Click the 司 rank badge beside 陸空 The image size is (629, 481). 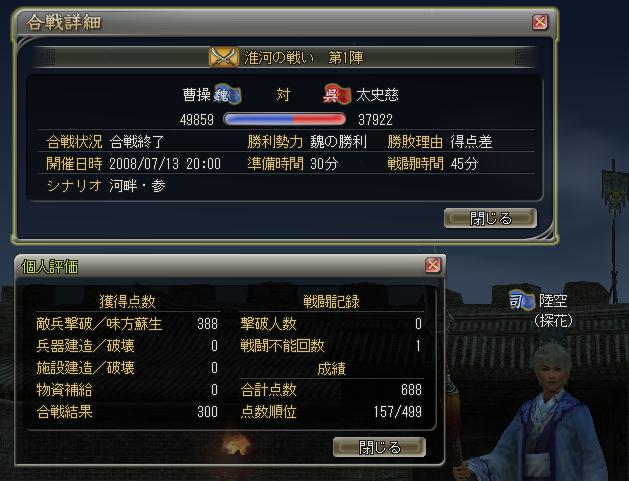521,300
